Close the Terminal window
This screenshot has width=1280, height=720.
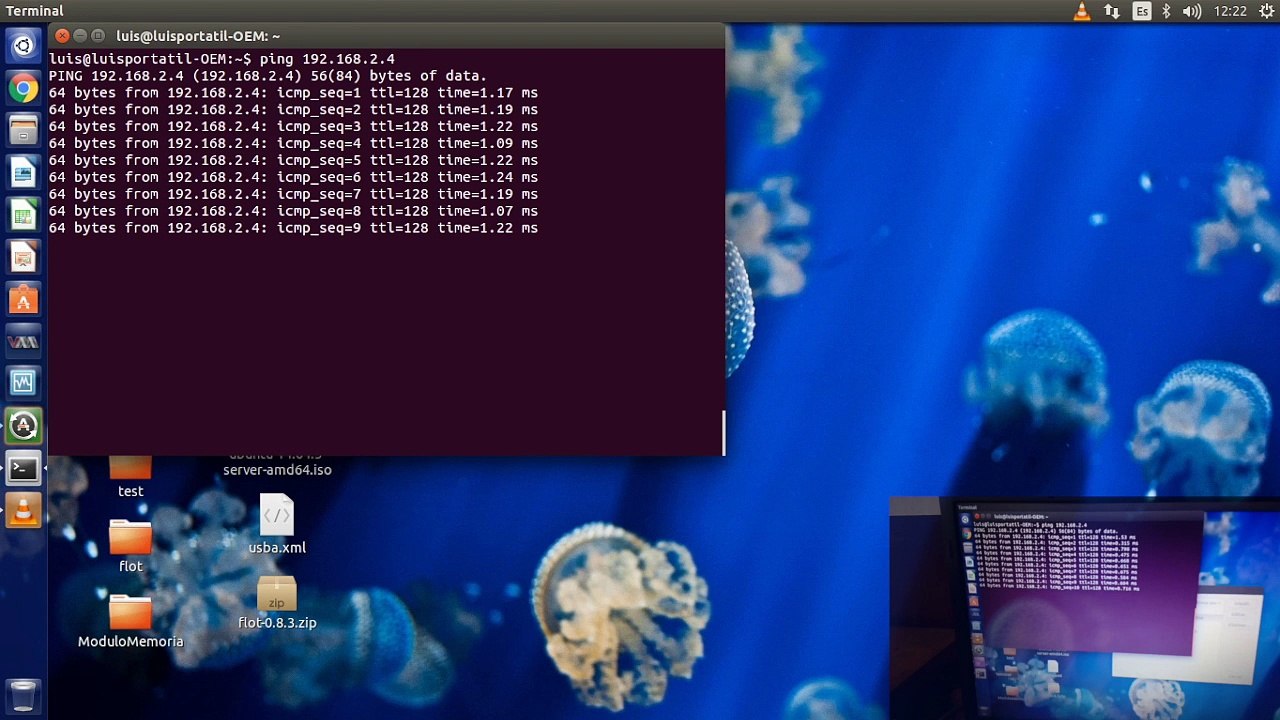[62, 36]
